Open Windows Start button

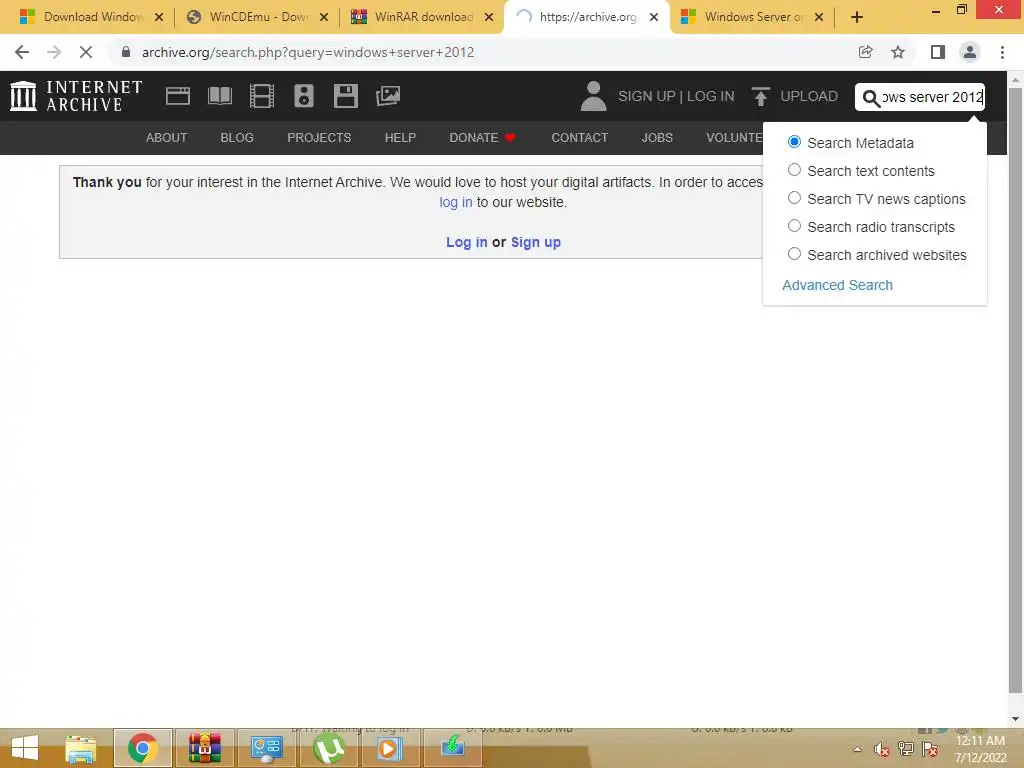tap(25, 748)
